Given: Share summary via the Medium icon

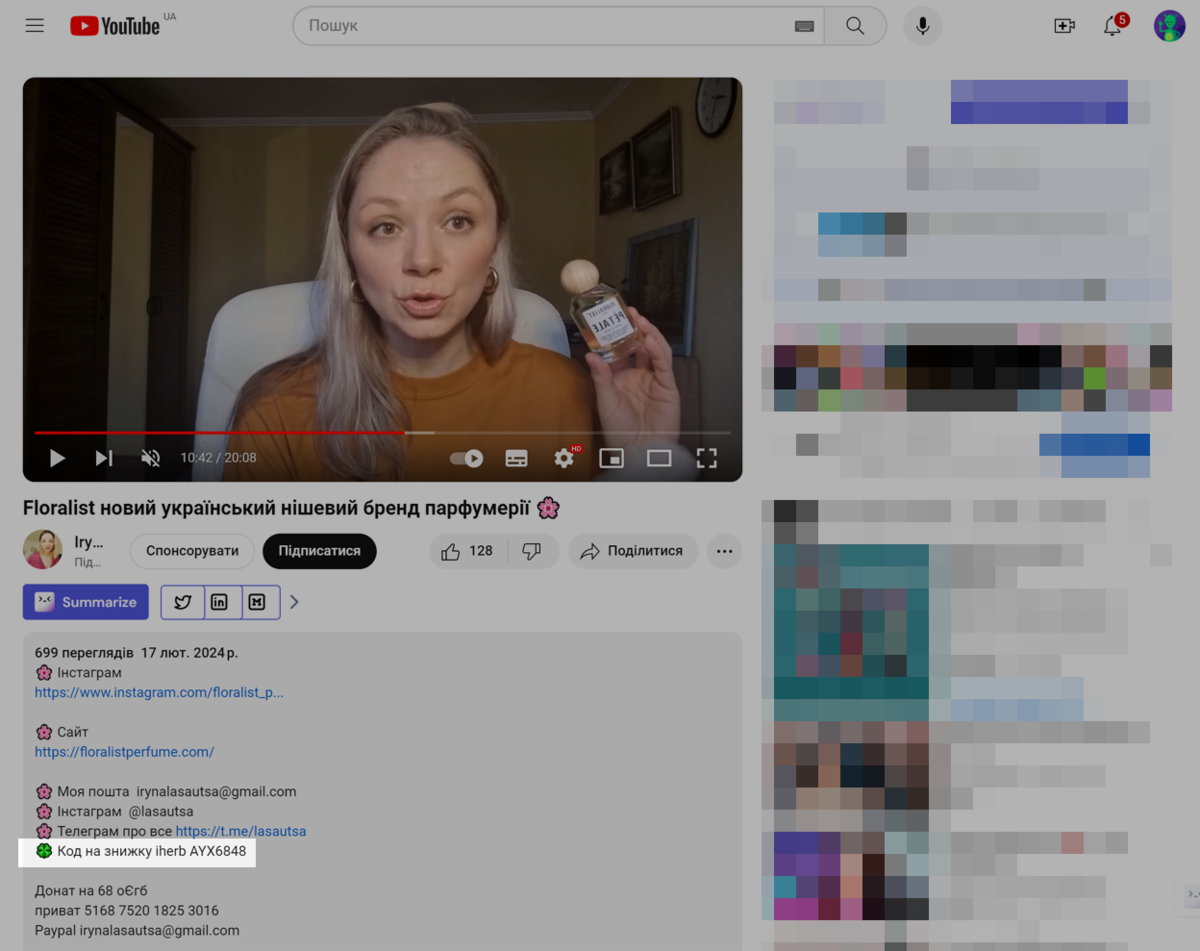Looking at the screenshot, I should 257,602.
